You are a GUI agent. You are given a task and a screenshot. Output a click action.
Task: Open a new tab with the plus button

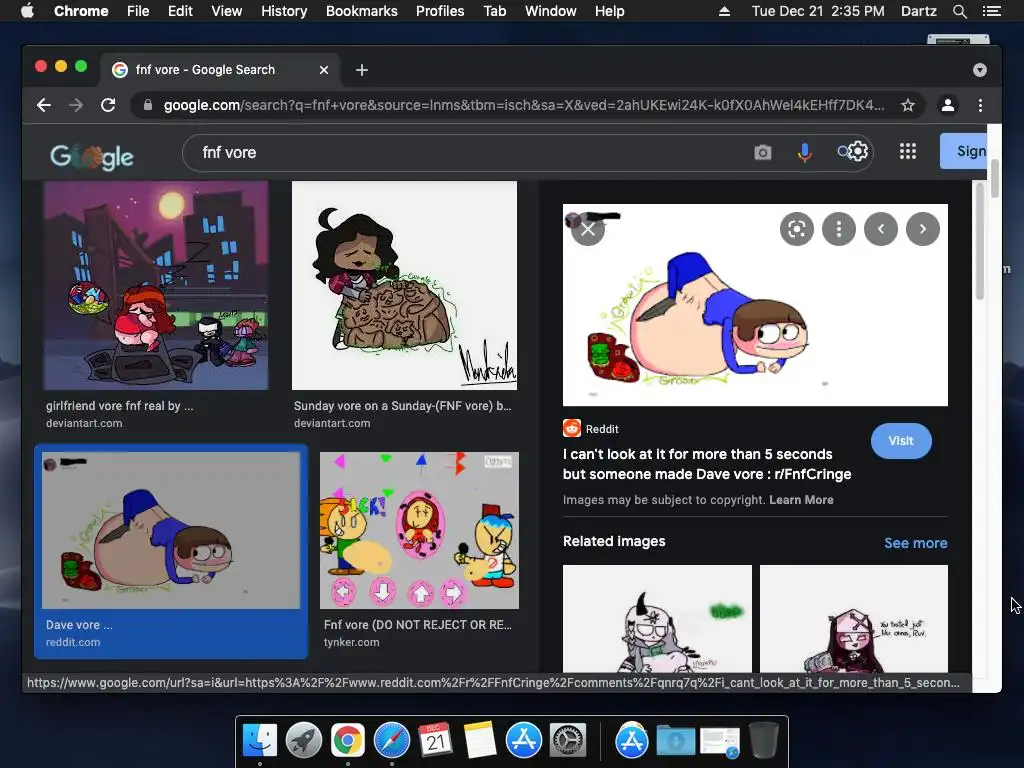(362, 70)
